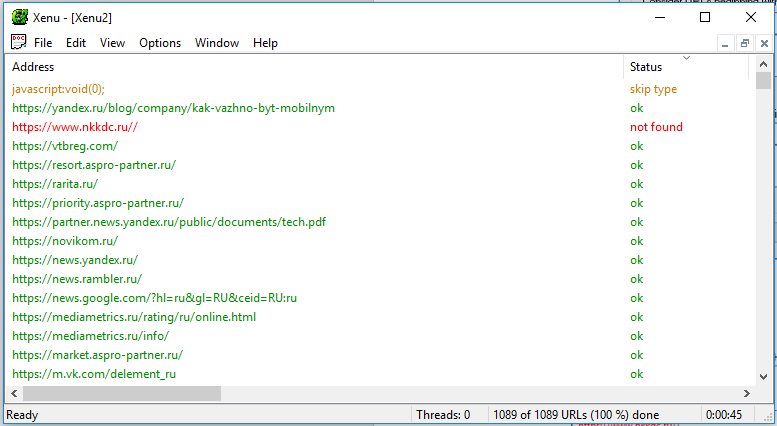Screen dimensions: 777x426
Task: Open the Help menu
Action: pos(265,43)
